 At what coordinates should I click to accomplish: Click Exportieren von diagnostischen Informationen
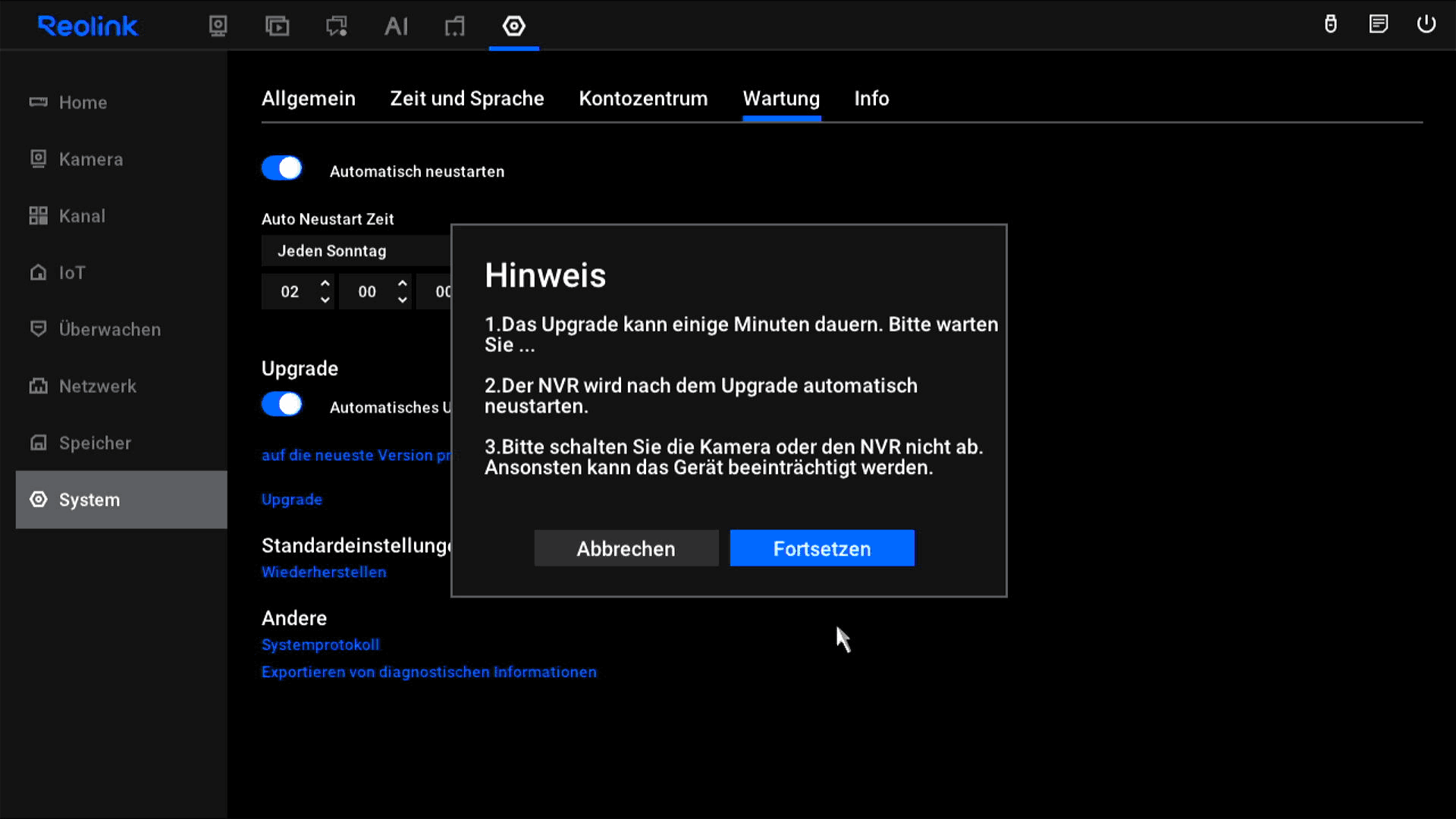coord(429,672)
